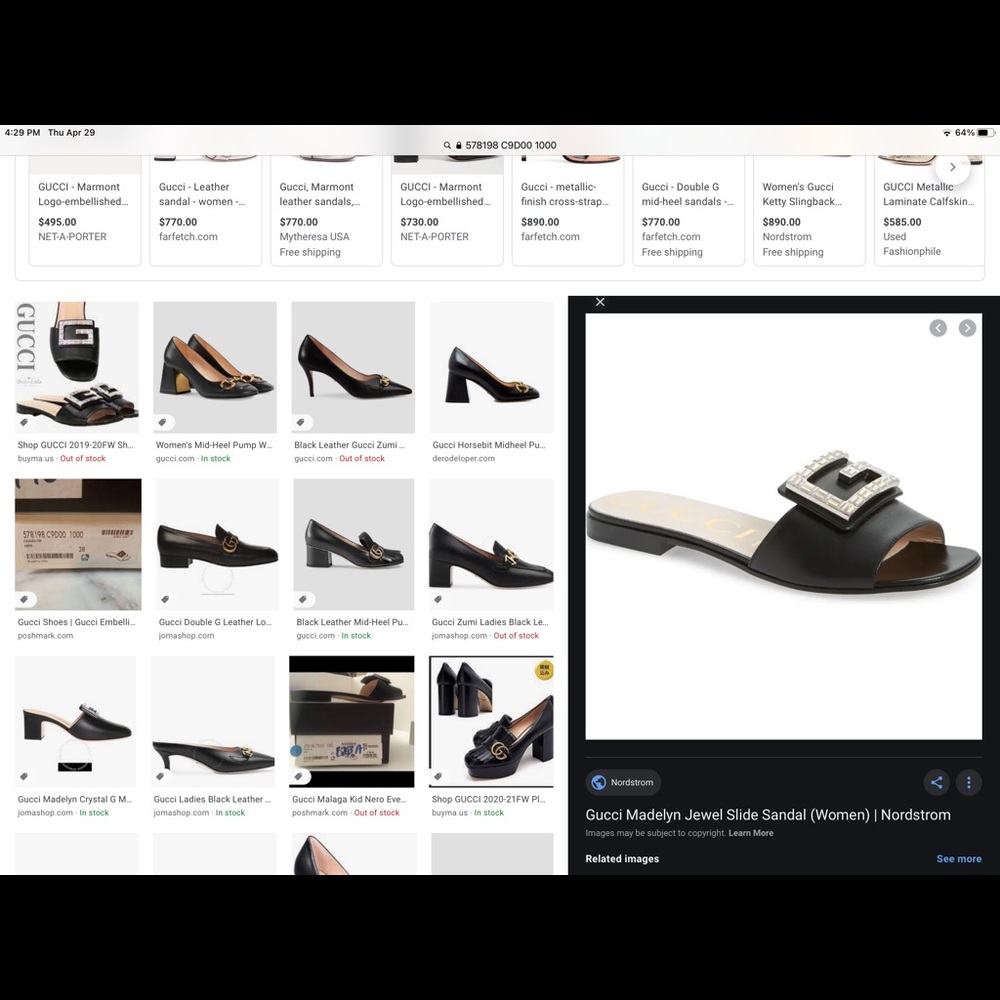Open Gucci Madelyn Crystal G Mule thumbnail
The image size is (1000, 1000).
point(76,721)
